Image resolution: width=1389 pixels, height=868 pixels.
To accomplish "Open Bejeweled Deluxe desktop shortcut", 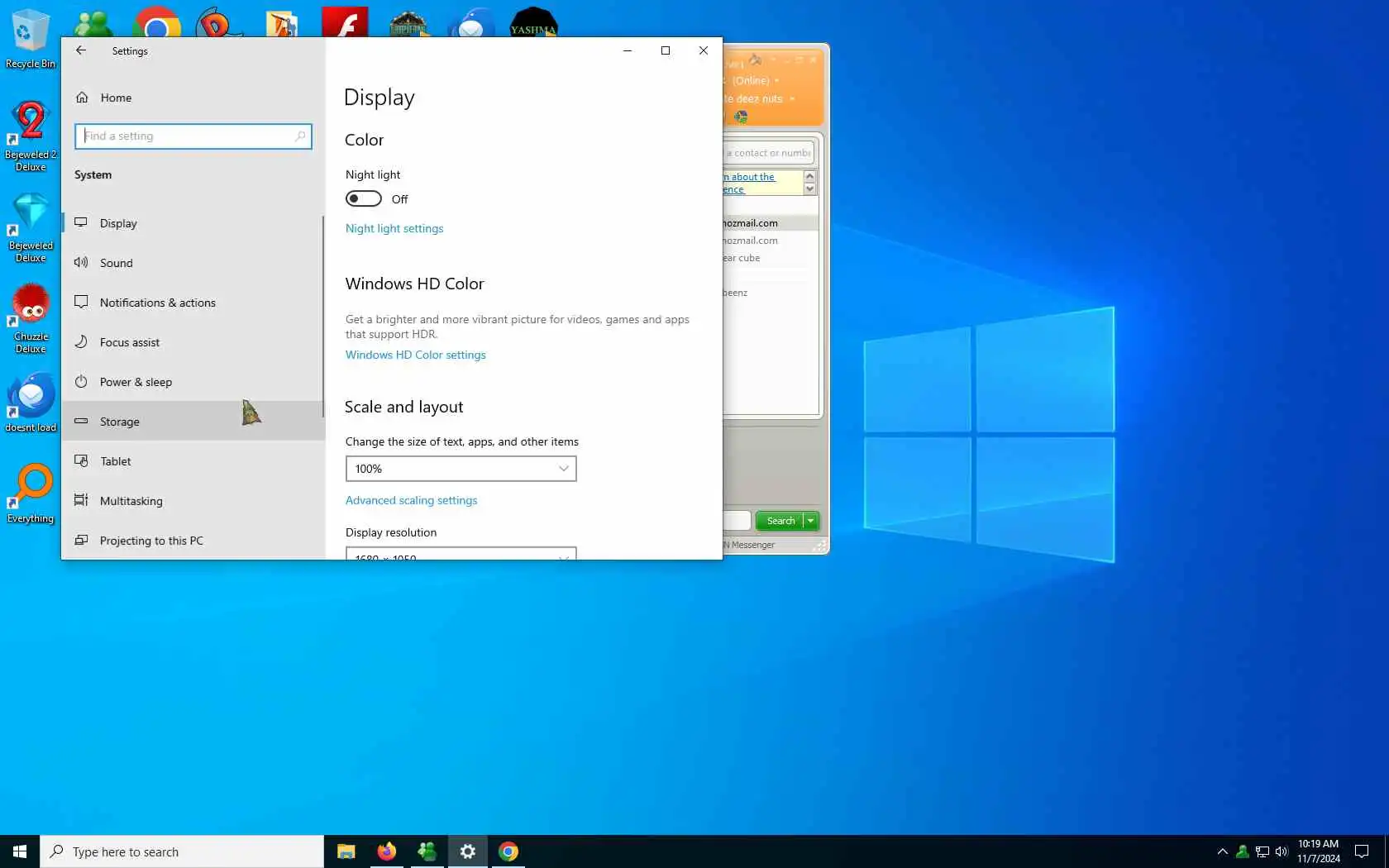I will (31, 228).
